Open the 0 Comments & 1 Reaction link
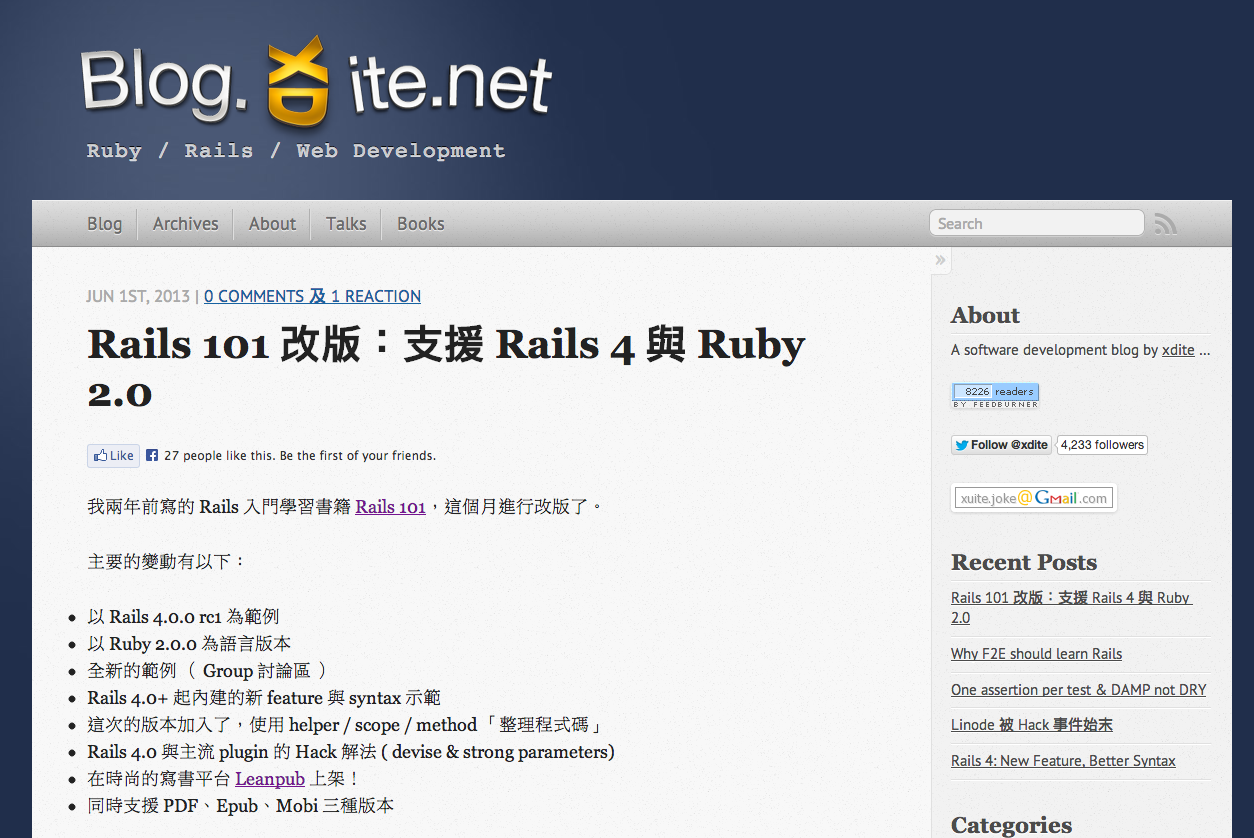Image resolution: width=1254 pixels, height=838 pixels. [312, 296]
